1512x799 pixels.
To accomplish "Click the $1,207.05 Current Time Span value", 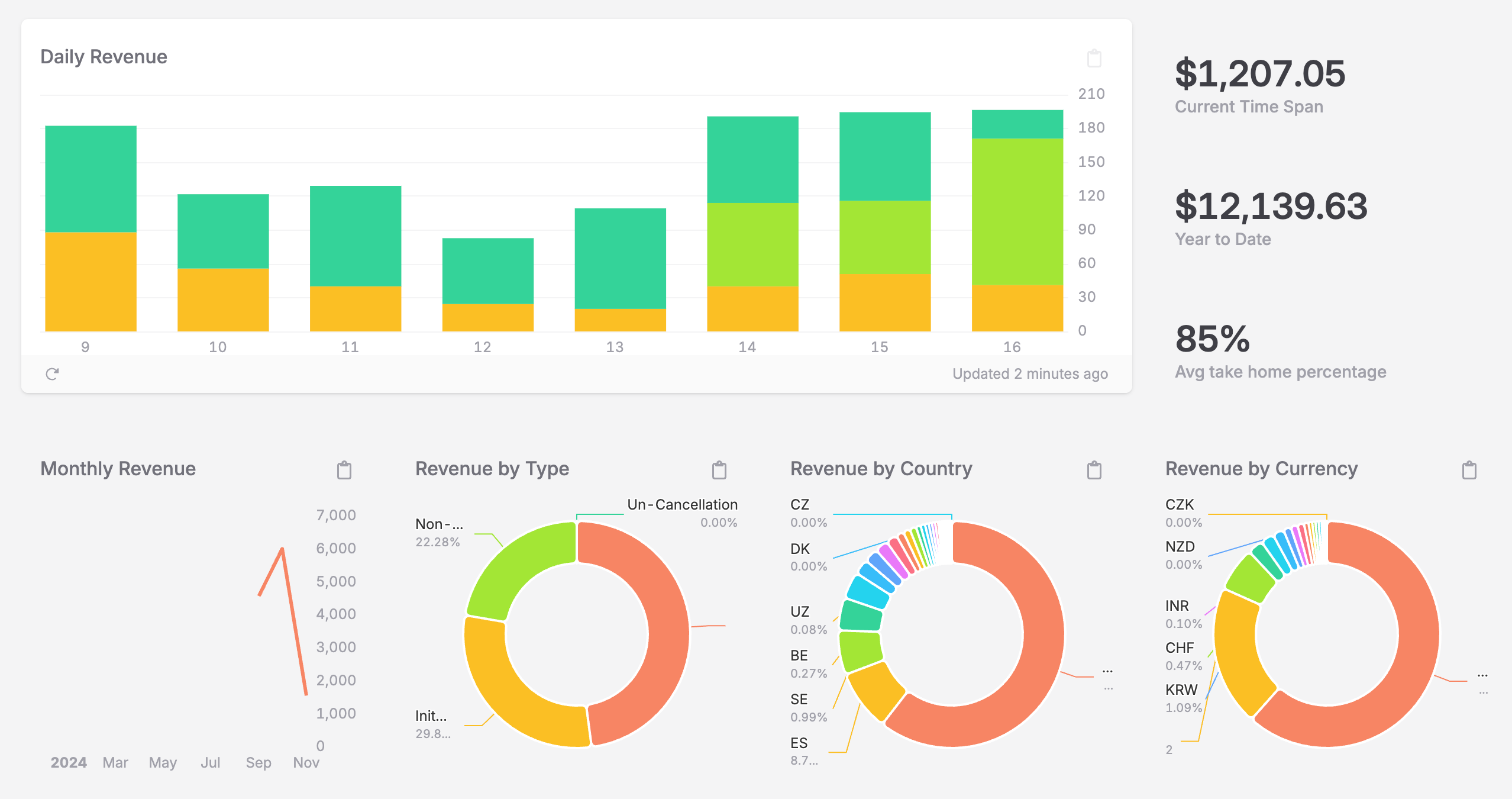I will [1259, 74].
